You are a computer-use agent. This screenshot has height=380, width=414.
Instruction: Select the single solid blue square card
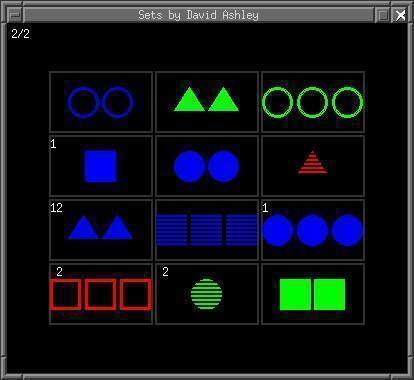[101, 166]
